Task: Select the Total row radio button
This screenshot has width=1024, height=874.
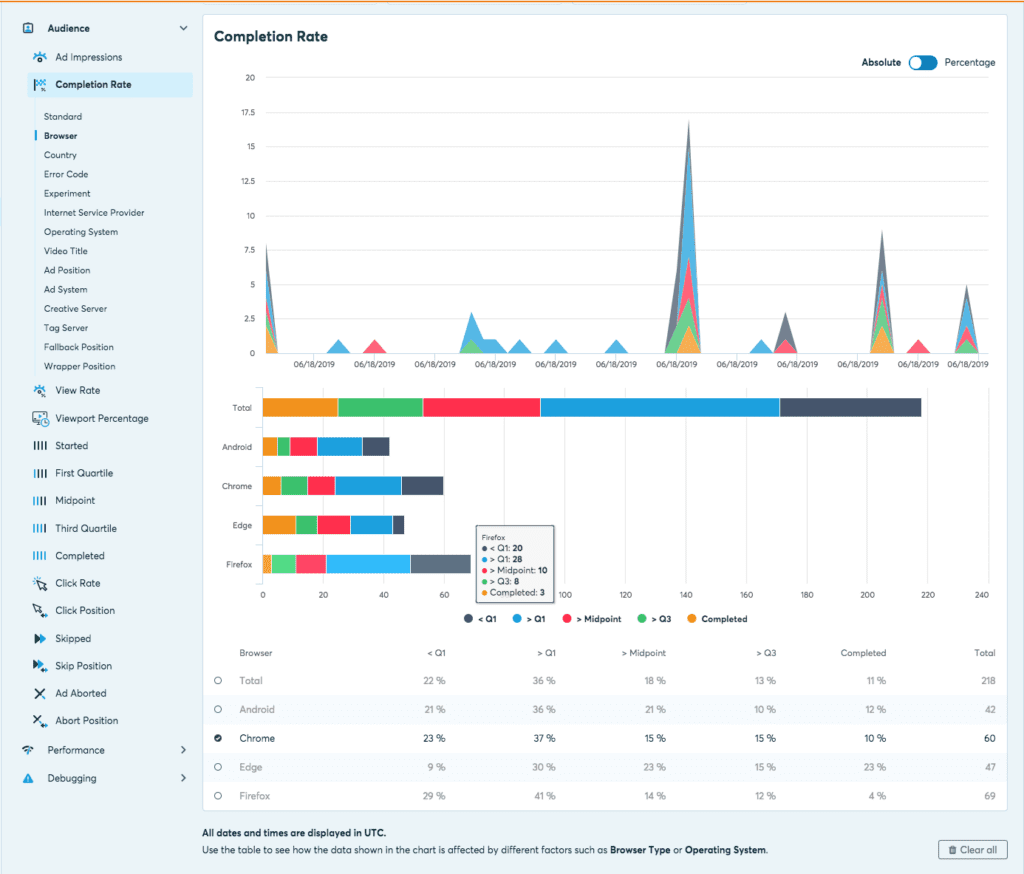Action: tap(218, 681)
